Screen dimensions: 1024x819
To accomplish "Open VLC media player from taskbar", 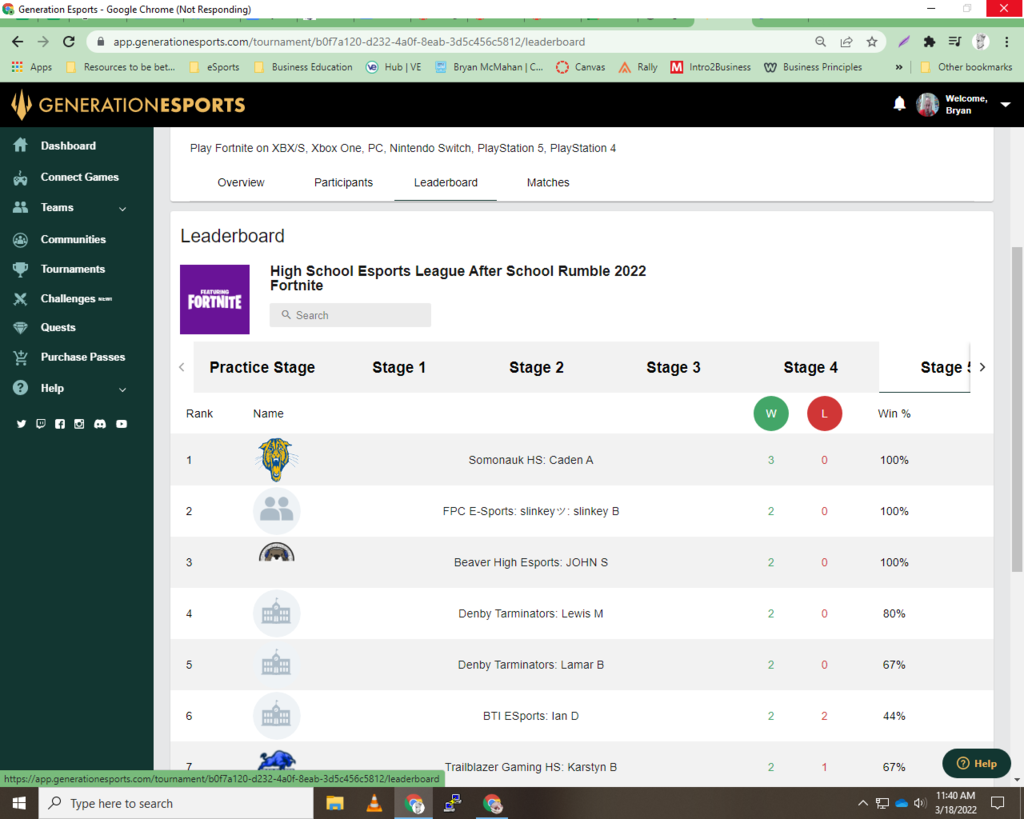I will 374,803.
